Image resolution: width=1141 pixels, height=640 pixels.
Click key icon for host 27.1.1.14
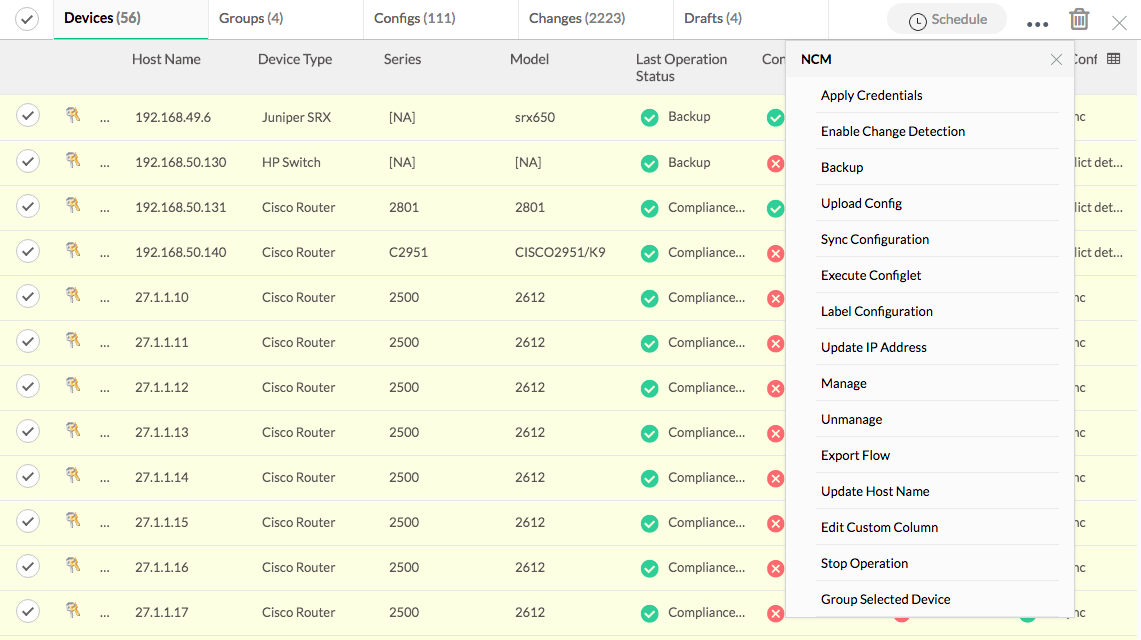(73, 476)
